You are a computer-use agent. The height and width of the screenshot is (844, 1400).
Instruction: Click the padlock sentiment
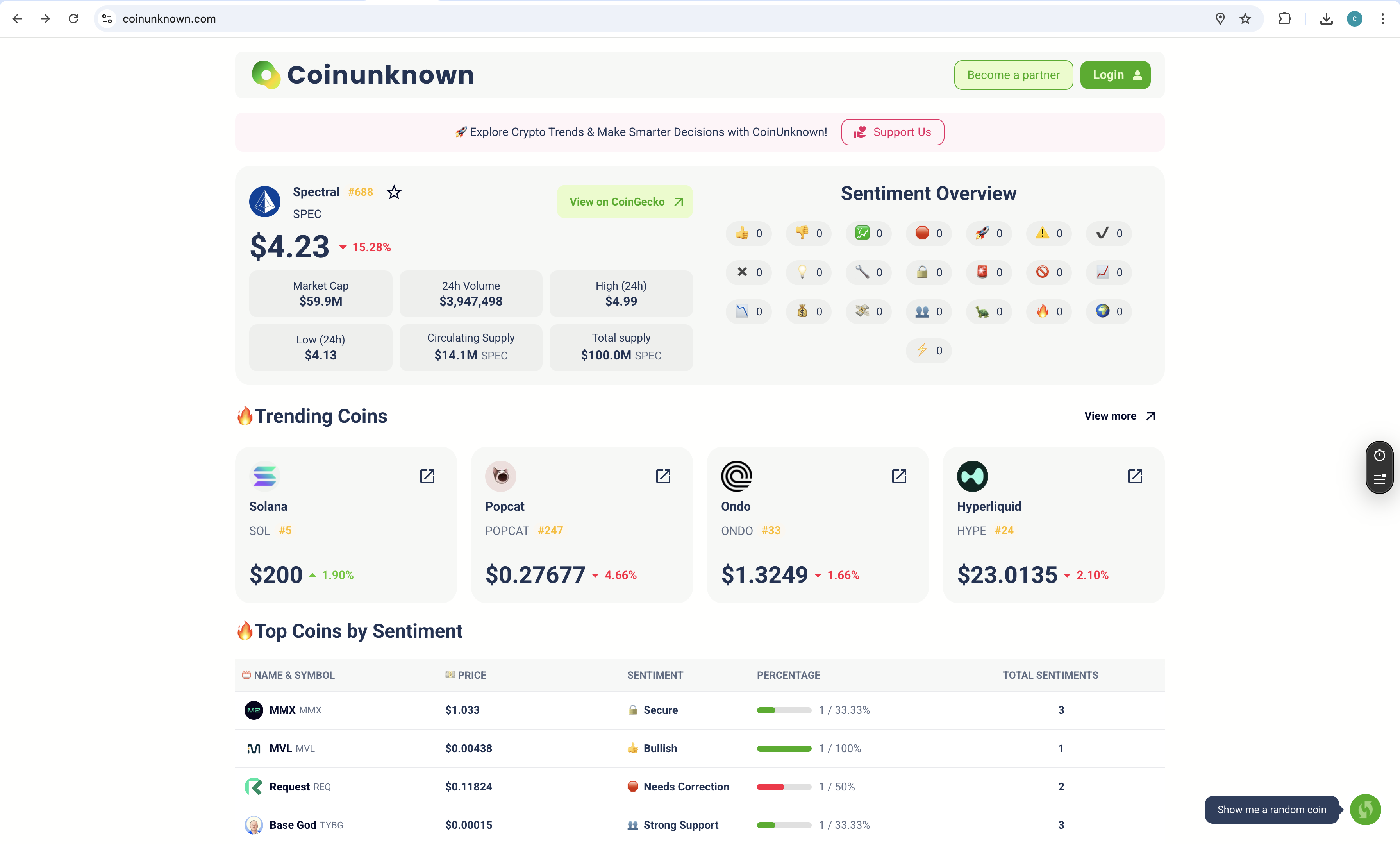(929, 272)
